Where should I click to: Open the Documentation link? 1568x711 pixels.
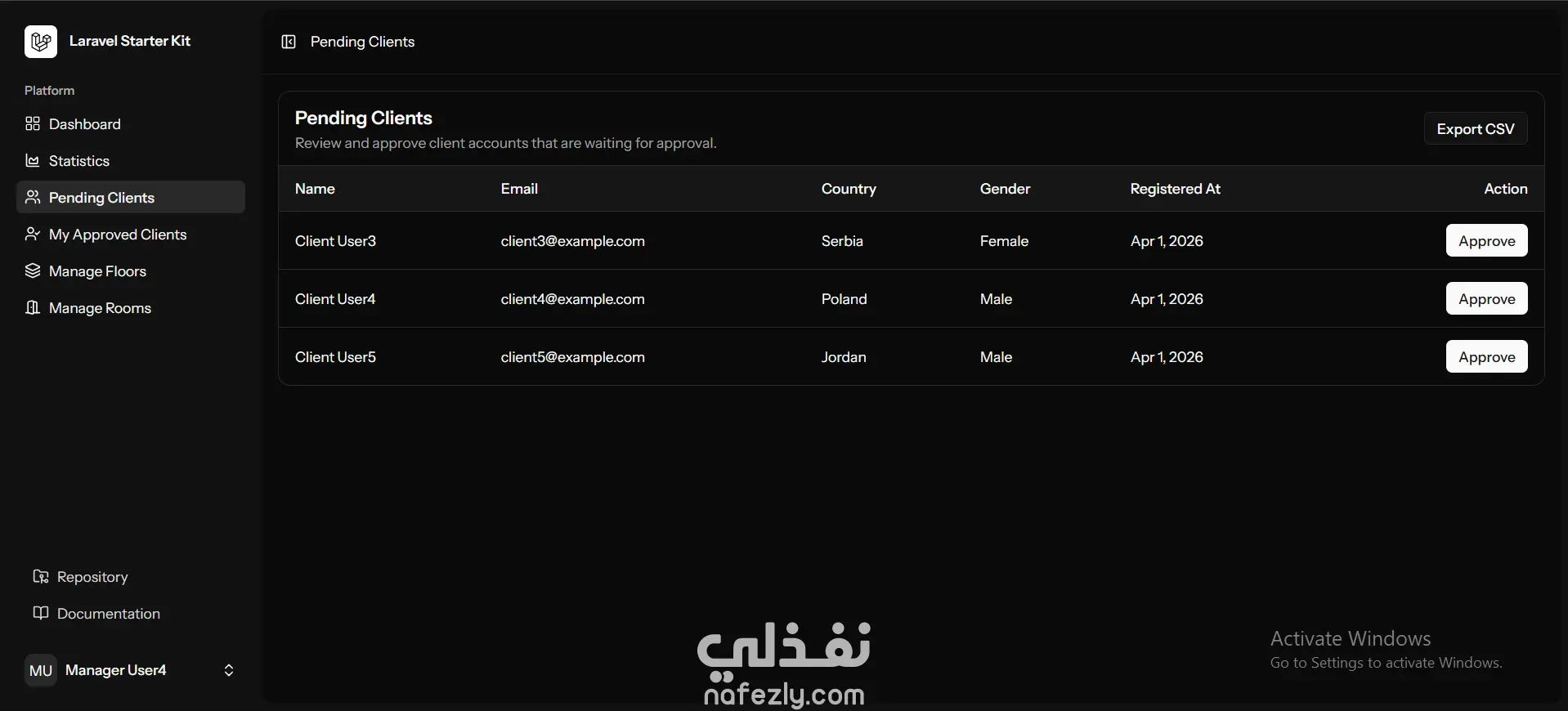click(131, 613)
